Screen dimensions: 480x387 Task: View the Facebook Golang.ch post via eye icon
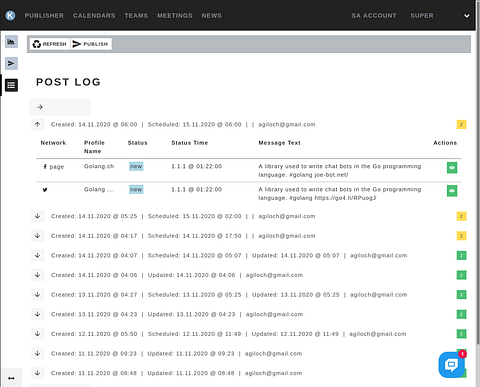[452, 168]
